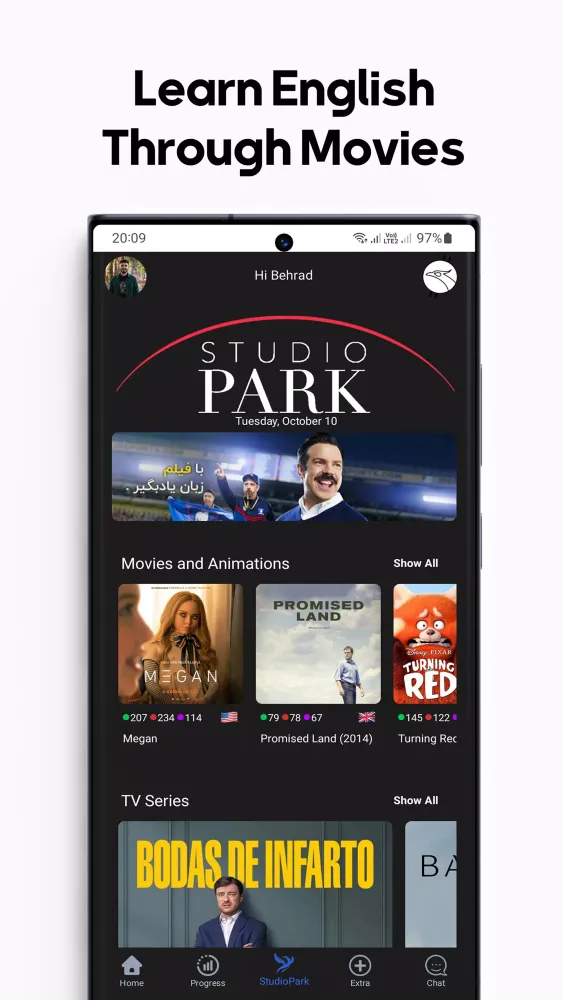The width and height of the screenshot is (563, 1000).
Task: Tap the US flag under Megan
Action: tap(230, 717)
